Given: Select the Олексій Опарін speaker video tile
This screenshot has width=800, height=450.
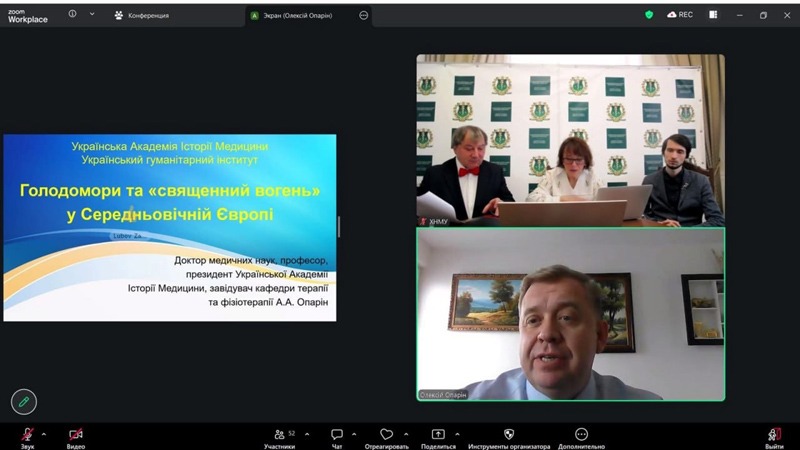Looking at the screenshot, I should coord(570,314).
